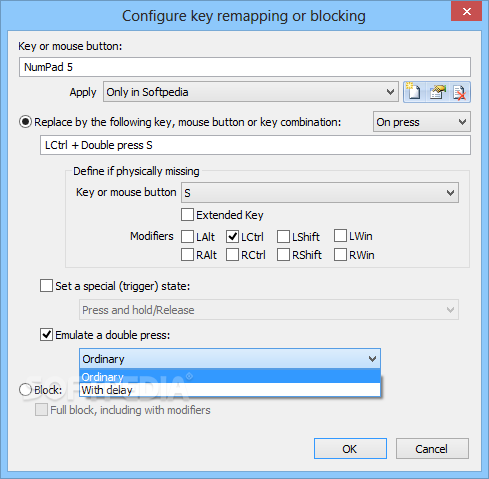Image resolution: width=489 pixels, height=479 pixels.
Task: Tick the Extended Key checkbox
Action: coord(187,215)
